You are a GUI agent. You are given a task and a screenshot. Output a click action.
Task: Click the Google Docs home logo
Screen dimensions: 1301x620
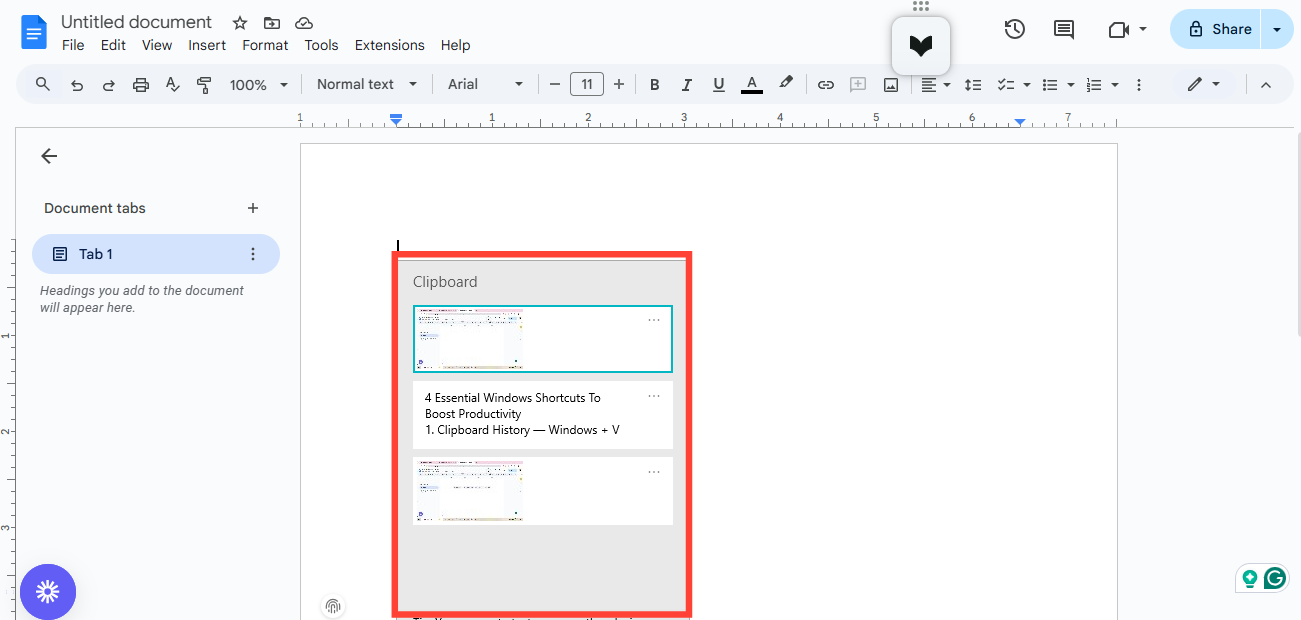coord(34,32)
